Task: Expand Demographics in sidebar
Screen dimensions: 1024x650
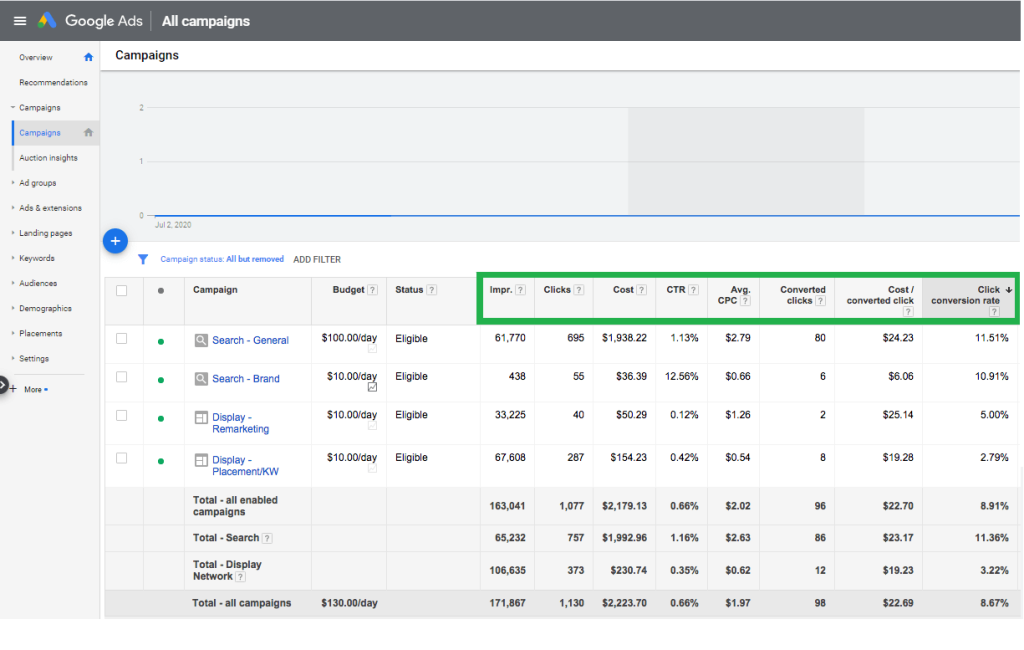Action: tap(12, 308)
